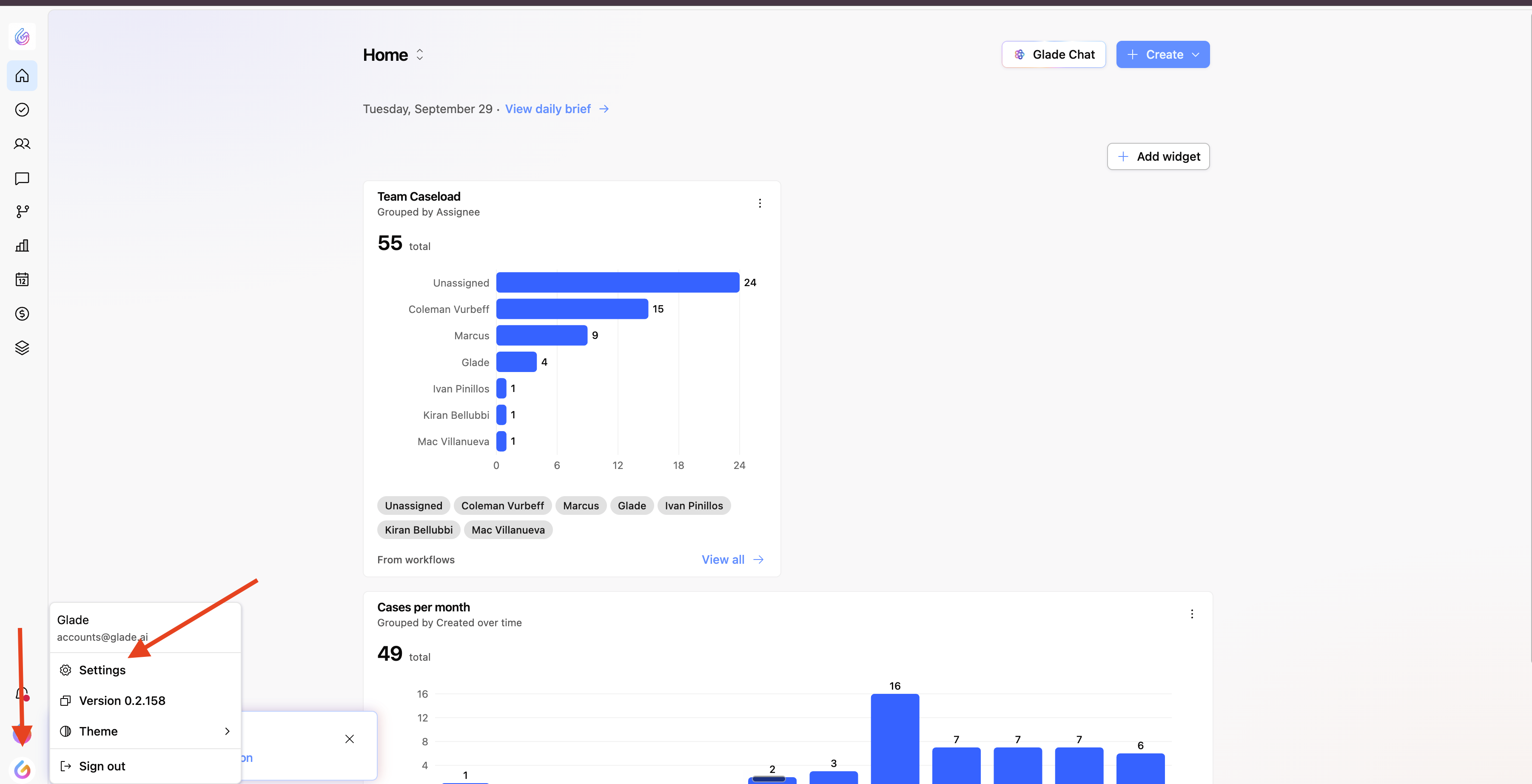
Task: Open the messages chat sidebar icon
Action: [22, 178]
